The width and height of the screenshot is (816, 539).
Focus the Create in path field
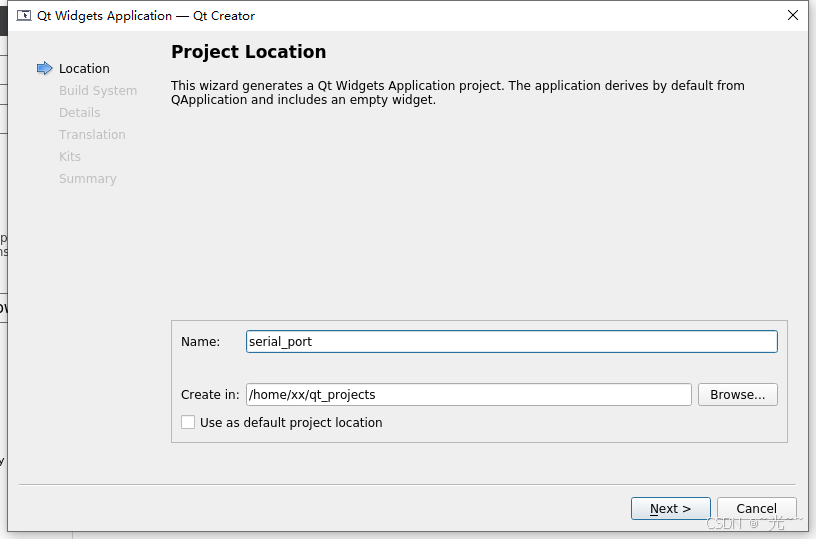[x=468, y=394]
